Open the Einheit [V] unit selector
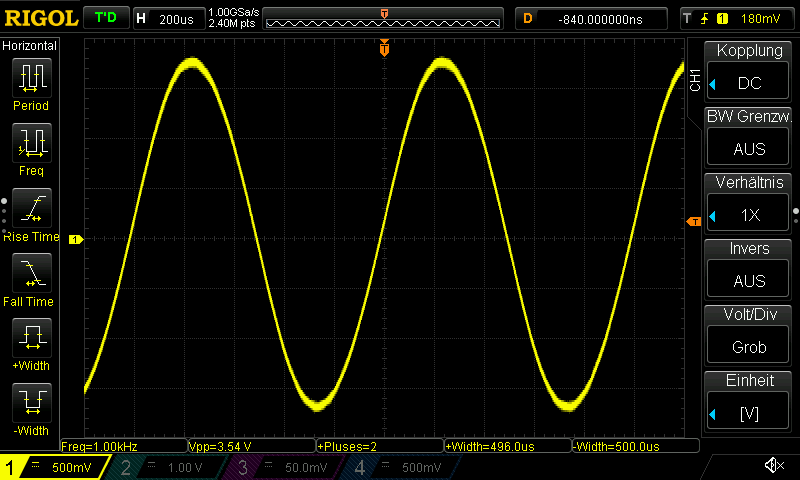Image resolution: width=800 pixels, height=480 pixels. [x=749, y=403]
